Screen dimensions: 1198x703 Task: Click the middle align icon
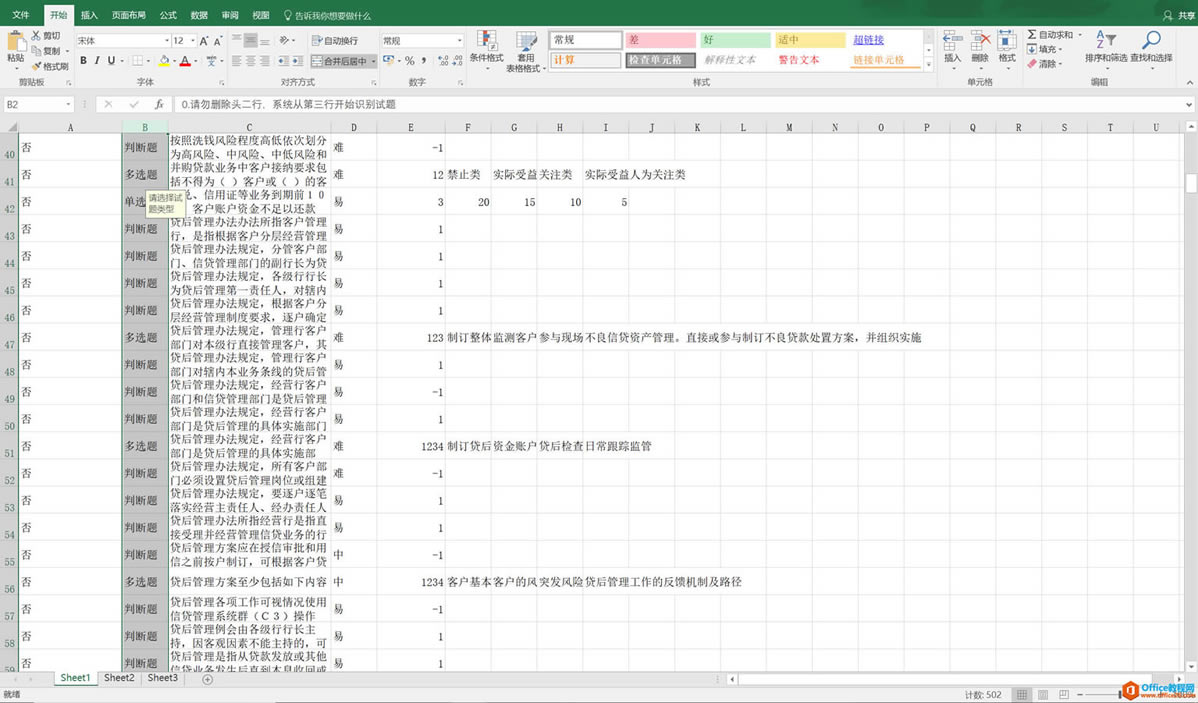click(251, 40)
